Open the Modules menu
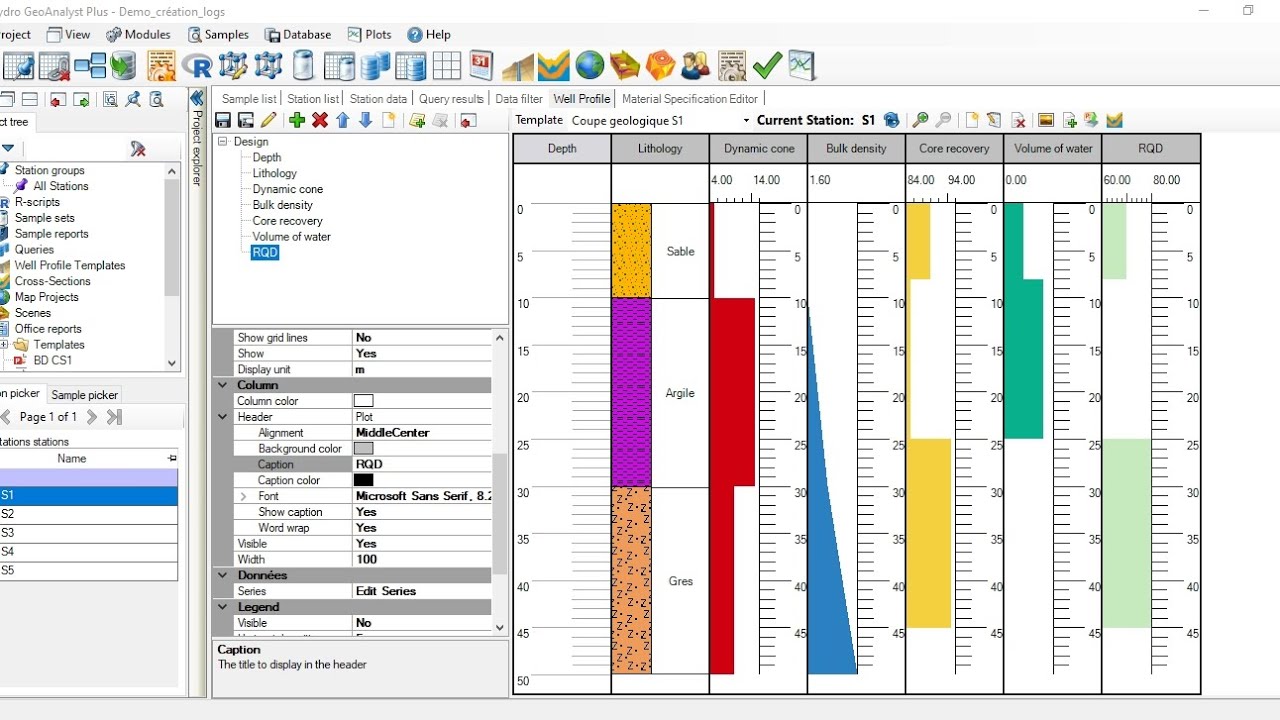Screen dimensions: 1280x720 click(x=138, y=34)
